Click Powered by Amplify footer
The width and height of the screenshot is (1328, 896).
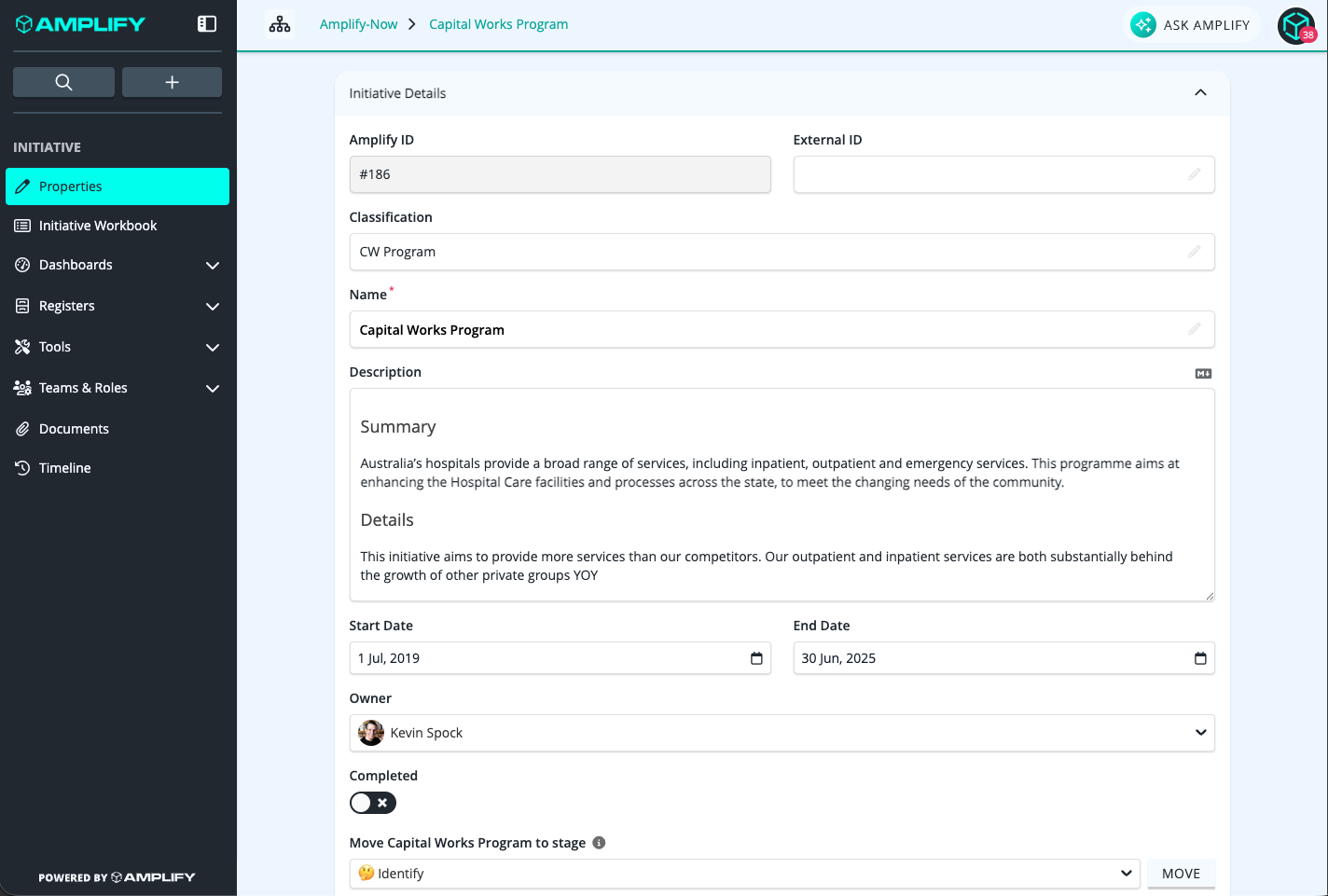117,877
